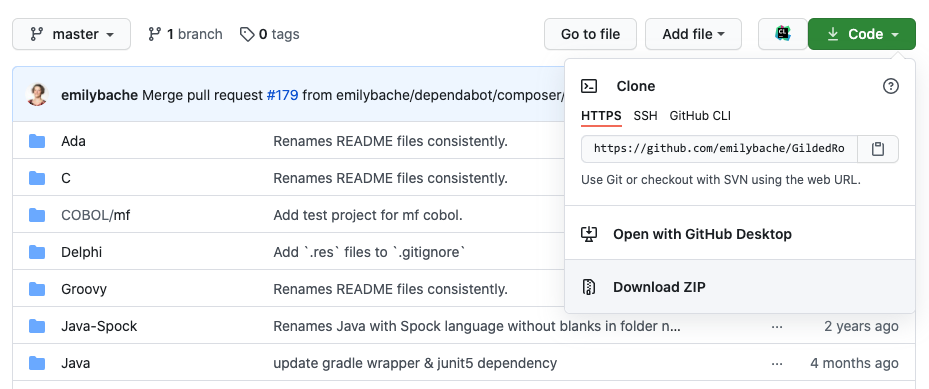Click the folder icon next to Java
The width and height of the screenshot is (929, 389).
click(37, 363)
